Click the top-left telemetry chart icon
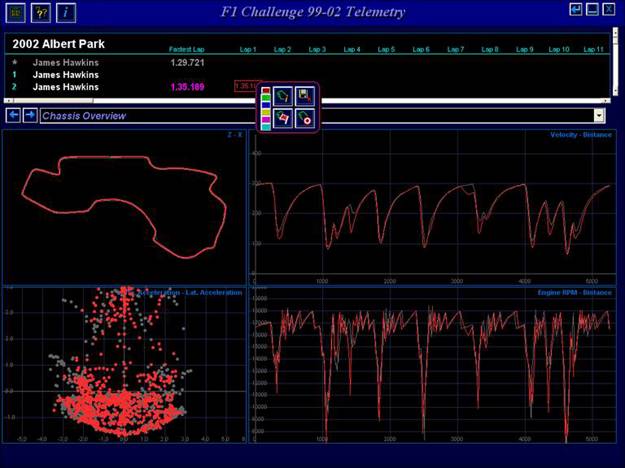 point(18,11)
